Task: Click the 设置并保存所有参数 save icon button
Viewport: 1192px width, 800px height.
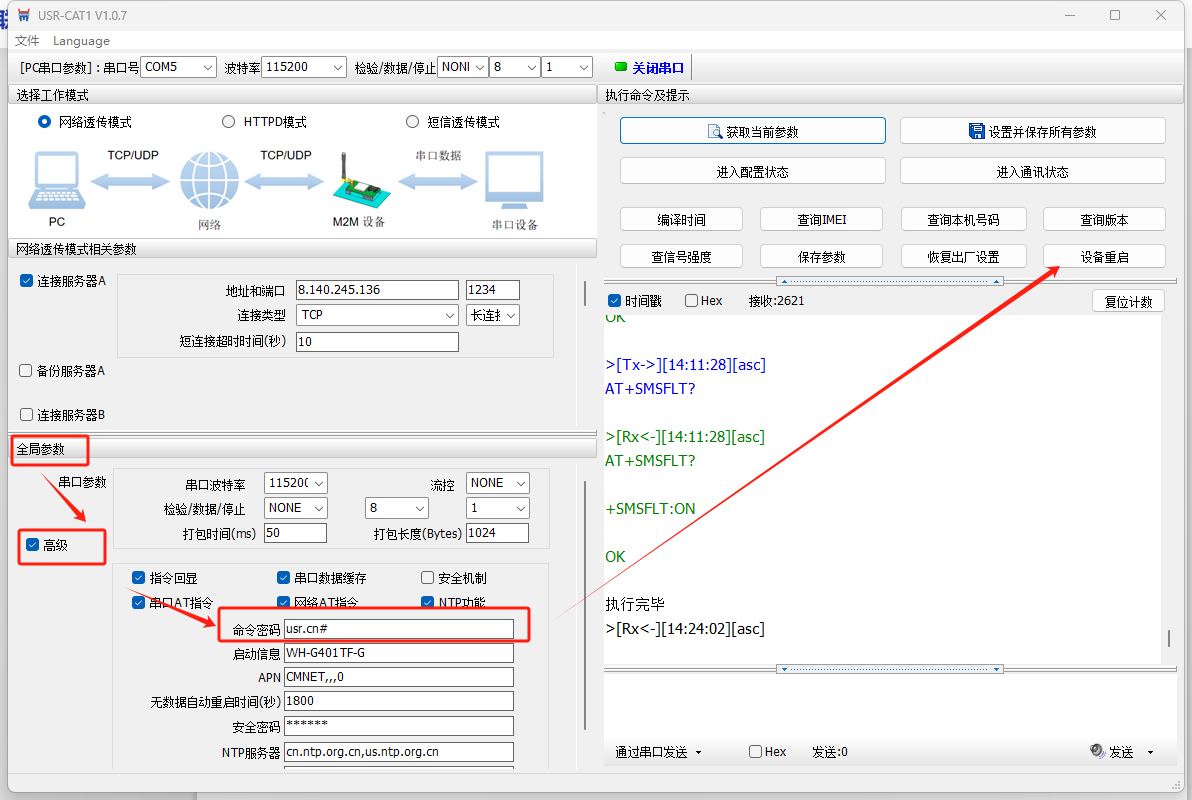Action: click(x=1032, y=131)
